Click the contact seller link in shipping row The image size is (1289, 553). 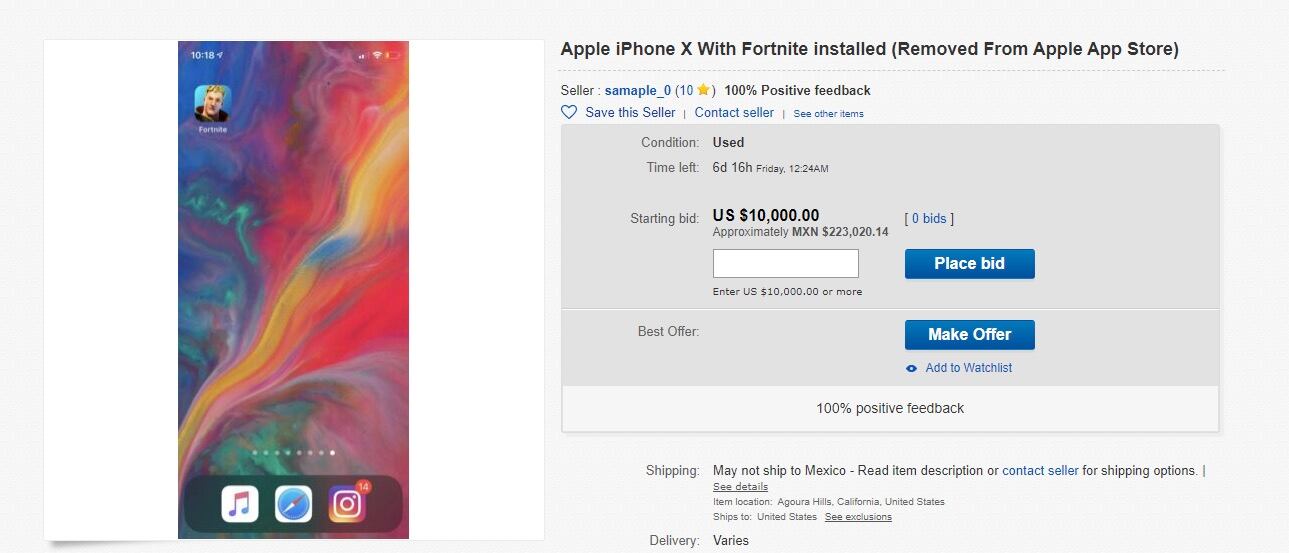point(1040,471)
